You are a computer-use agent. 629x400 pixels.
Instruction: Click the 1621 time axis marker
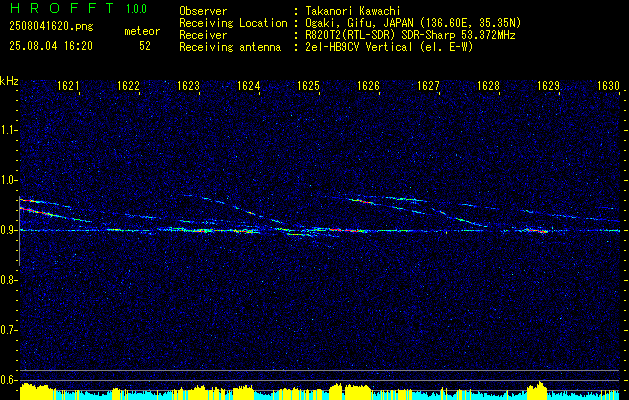click(x=68, y=86)
